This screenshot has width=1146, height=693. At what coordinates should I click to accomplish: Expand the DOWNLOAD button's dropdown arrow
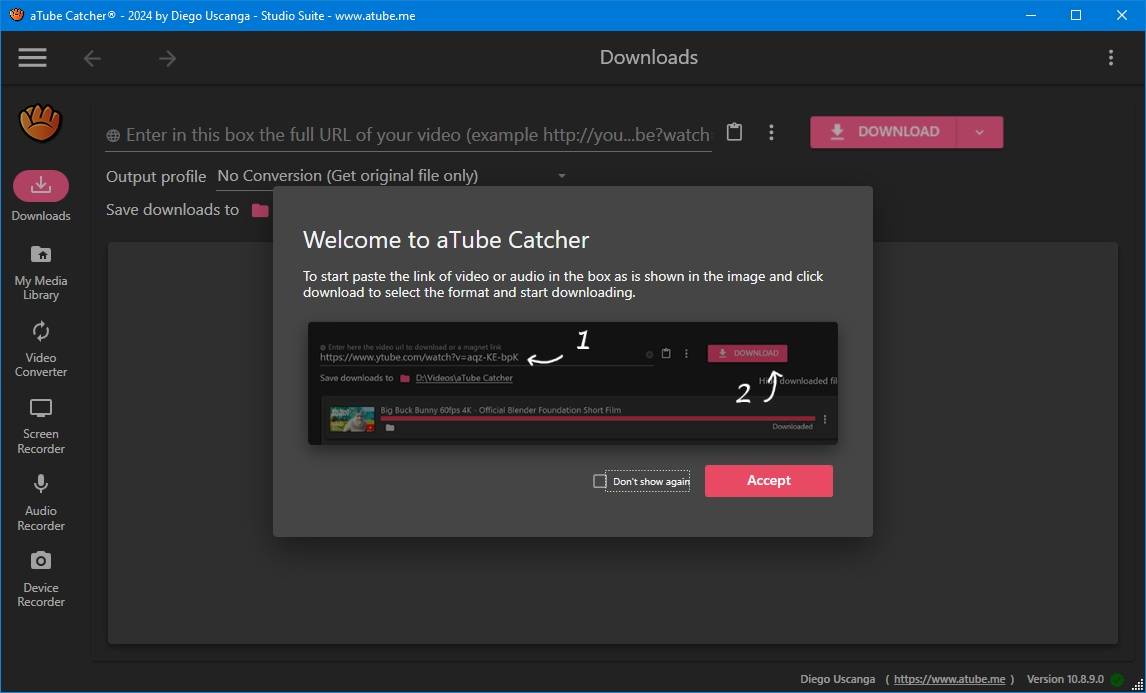click(x=979, y=132)
